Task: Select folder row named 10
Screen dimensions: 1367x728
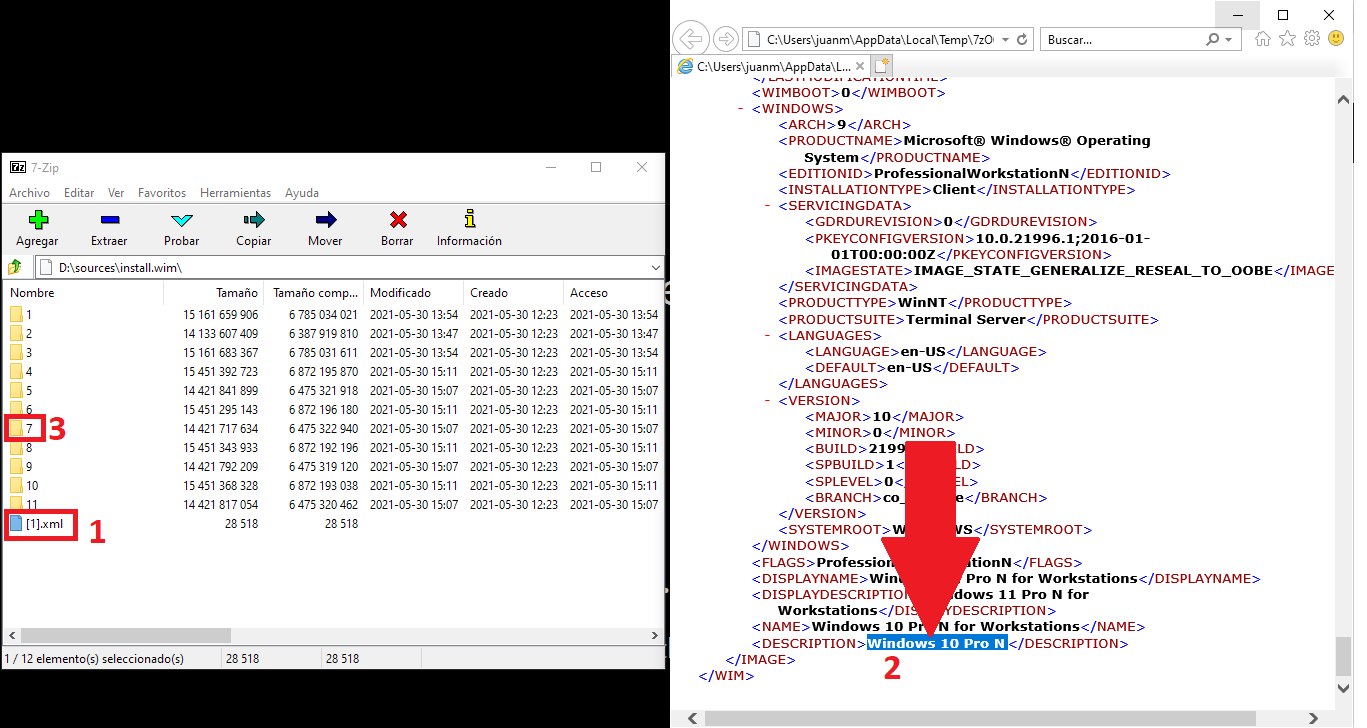Action: click(x=334, y=485)
